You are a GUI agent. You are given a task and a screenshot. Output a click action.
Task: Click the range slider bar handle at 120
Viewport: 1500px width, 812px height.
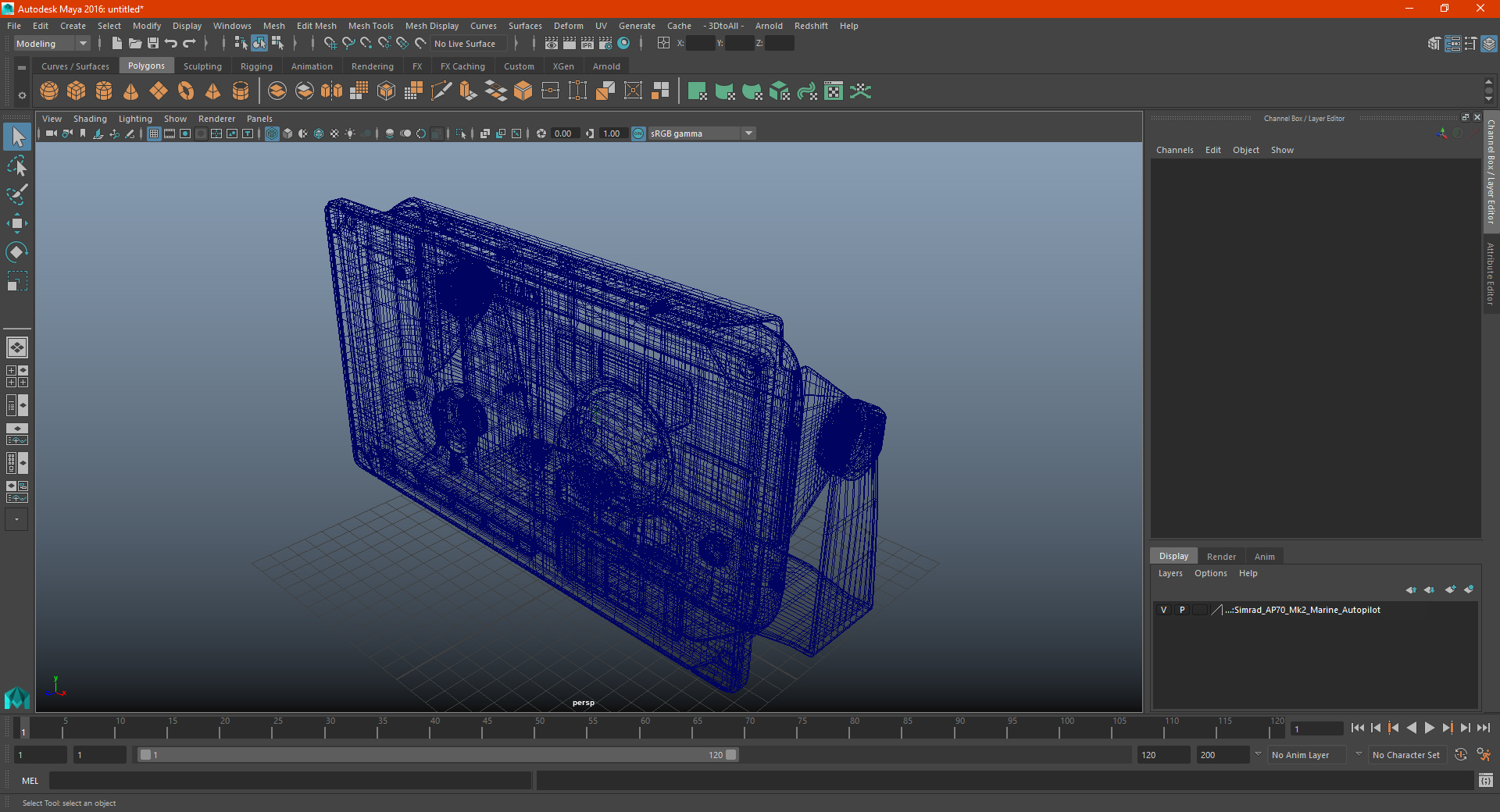[730, 755]
